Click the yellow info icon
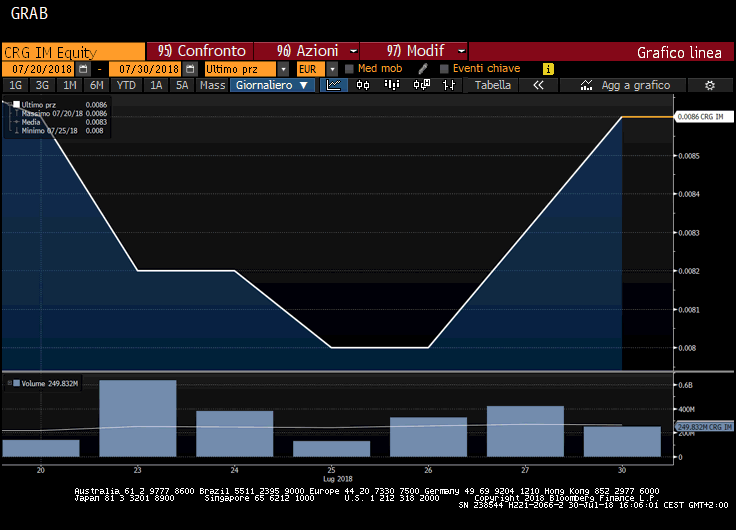736x530 pixels. click(547, 69)
